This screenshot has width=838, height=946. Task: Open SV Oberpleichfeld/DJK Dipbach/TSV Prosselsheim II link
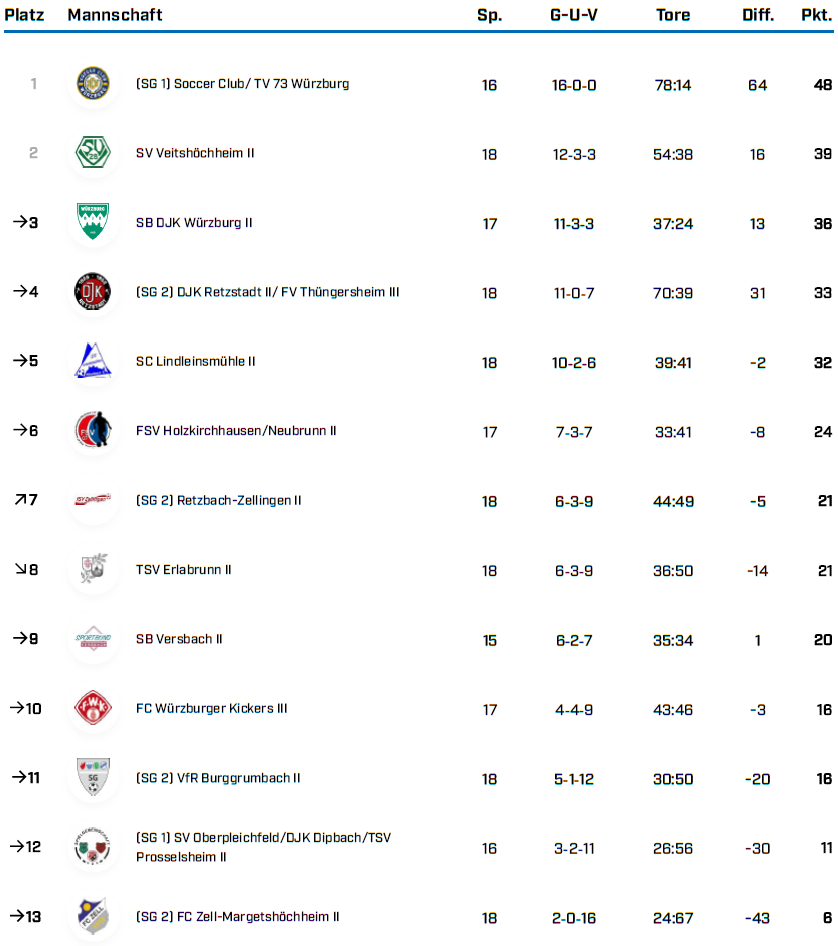263,847
